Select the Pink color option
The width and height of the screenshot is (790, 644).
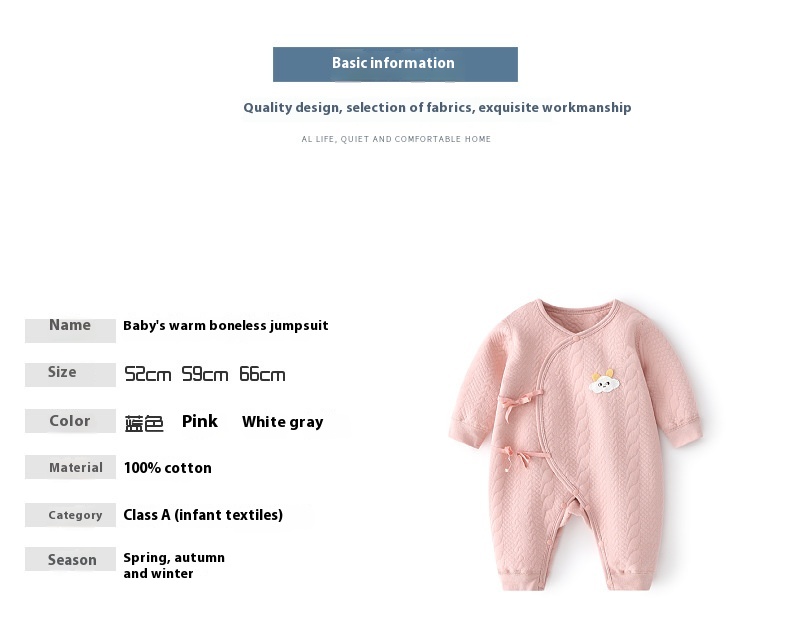pyautogui.click(x=200, y=421)
